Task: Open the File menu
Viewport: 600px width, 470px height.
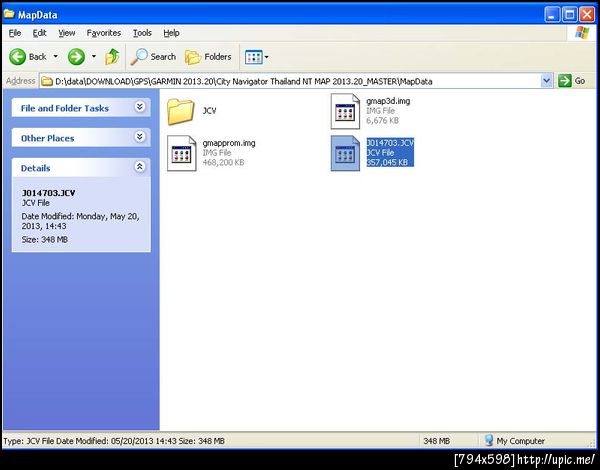Action: click(15, 33)
